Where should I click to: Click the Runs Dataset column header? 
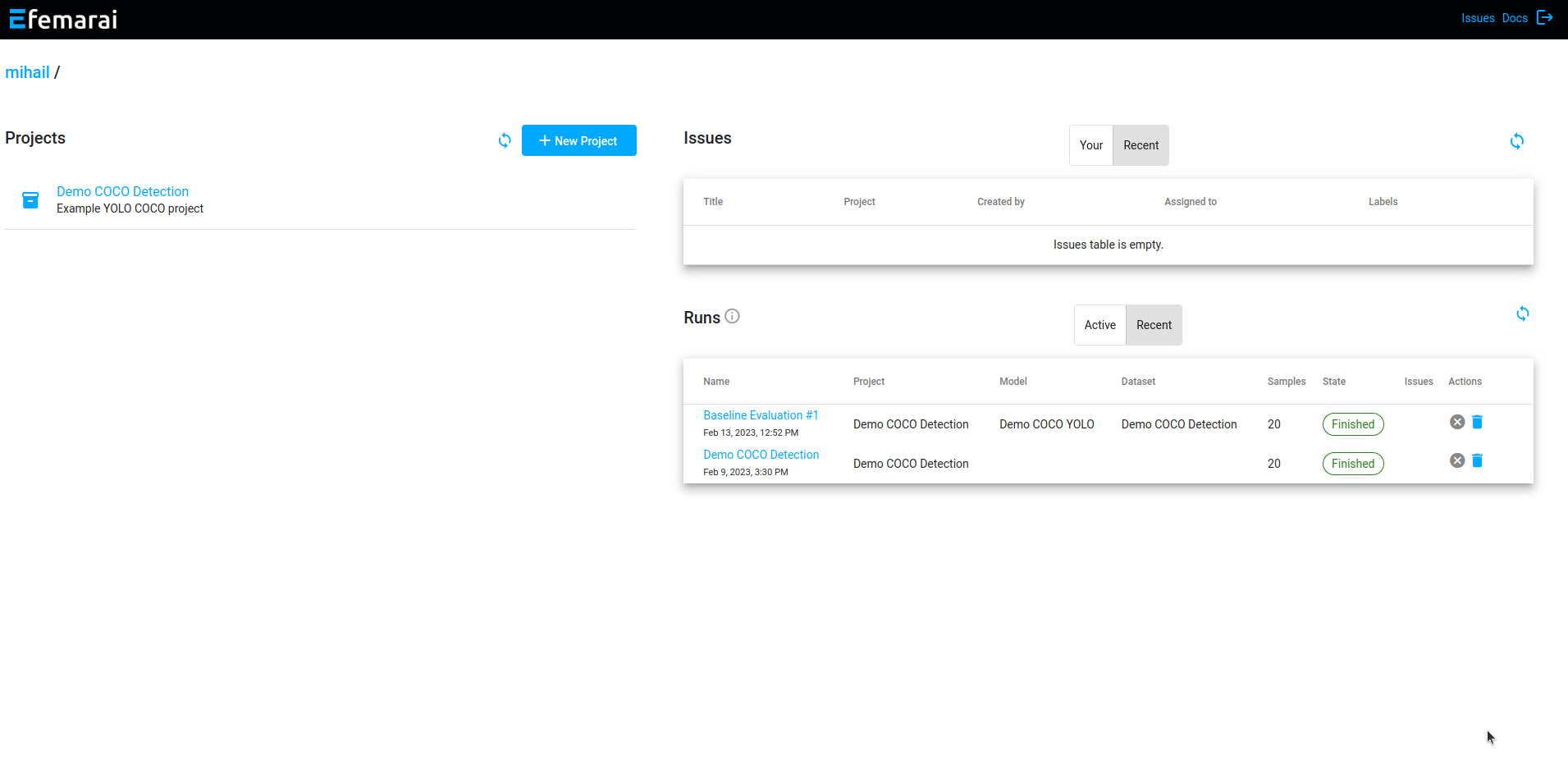1138,382
